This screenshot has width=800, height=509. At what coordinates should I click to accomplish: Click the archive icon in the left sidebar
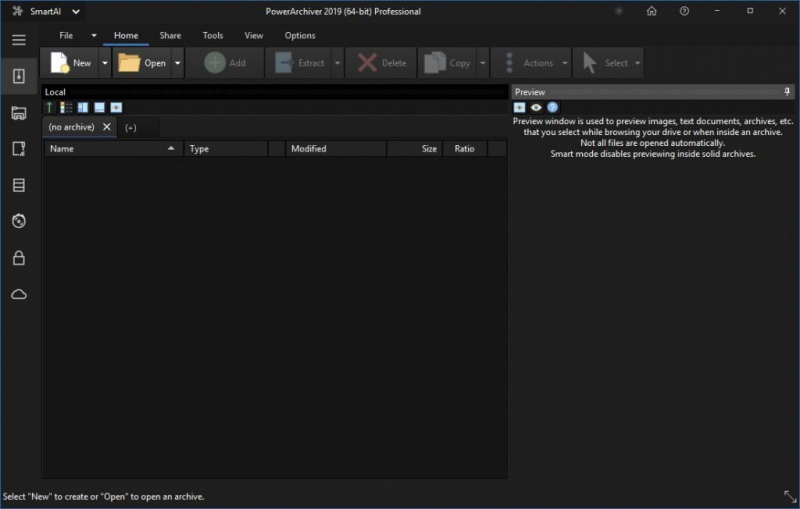[18, 76]
